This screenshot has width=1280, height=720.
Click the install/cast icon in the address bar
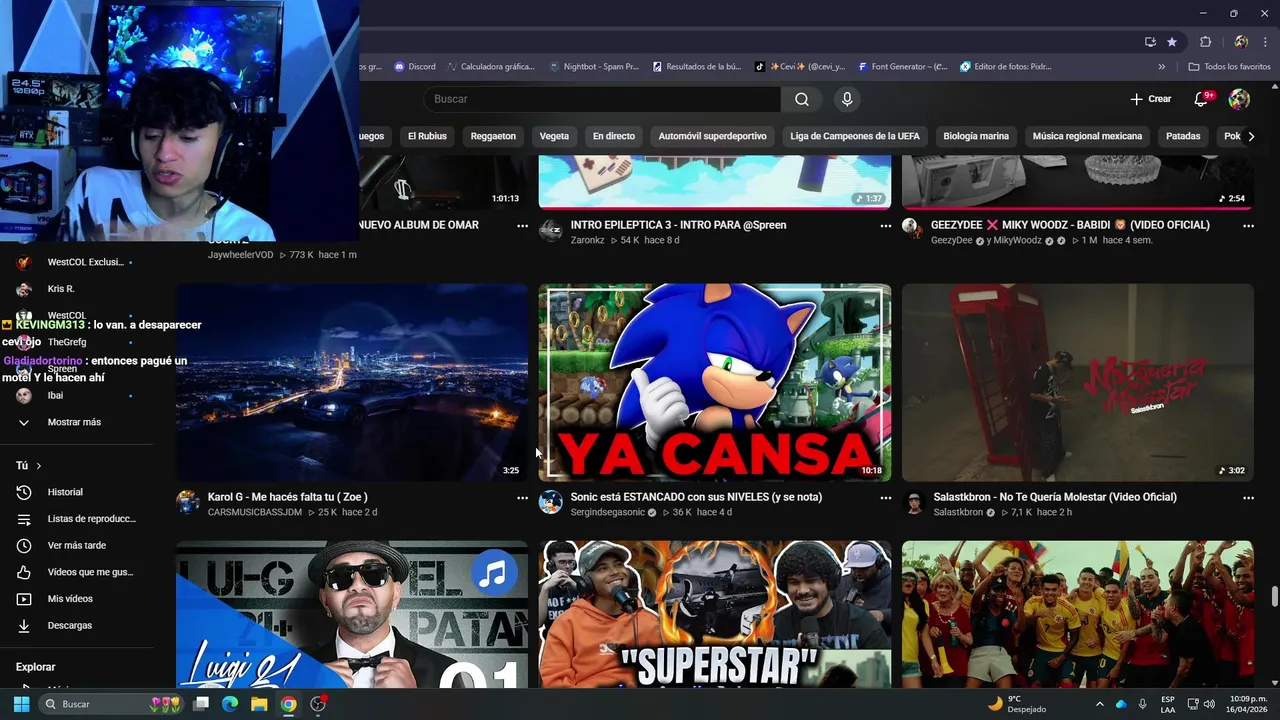pyautogui.click(x=1150, y=42)
